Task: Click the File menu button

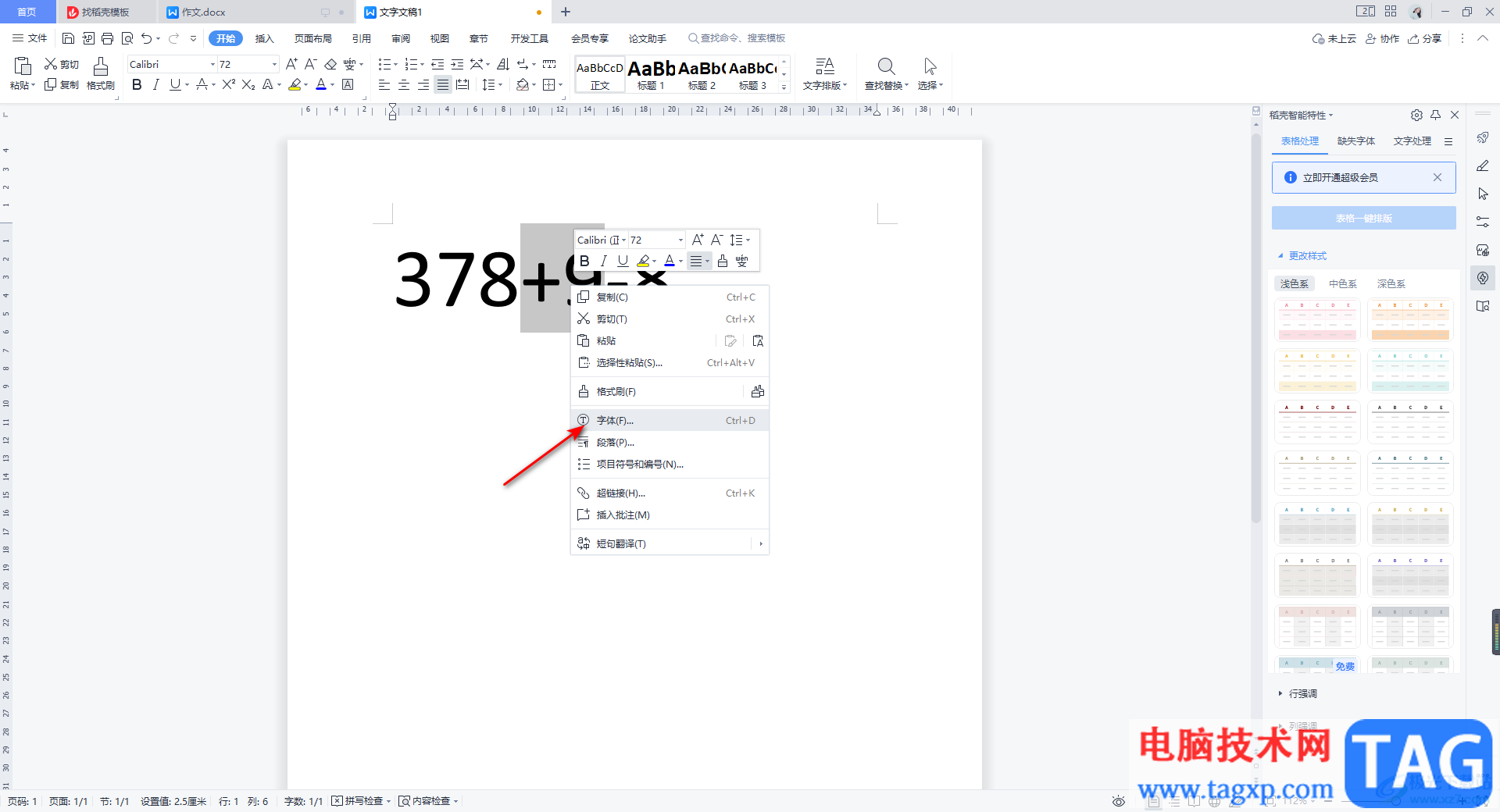Action: pyautogui.click(x=30, y=38)
